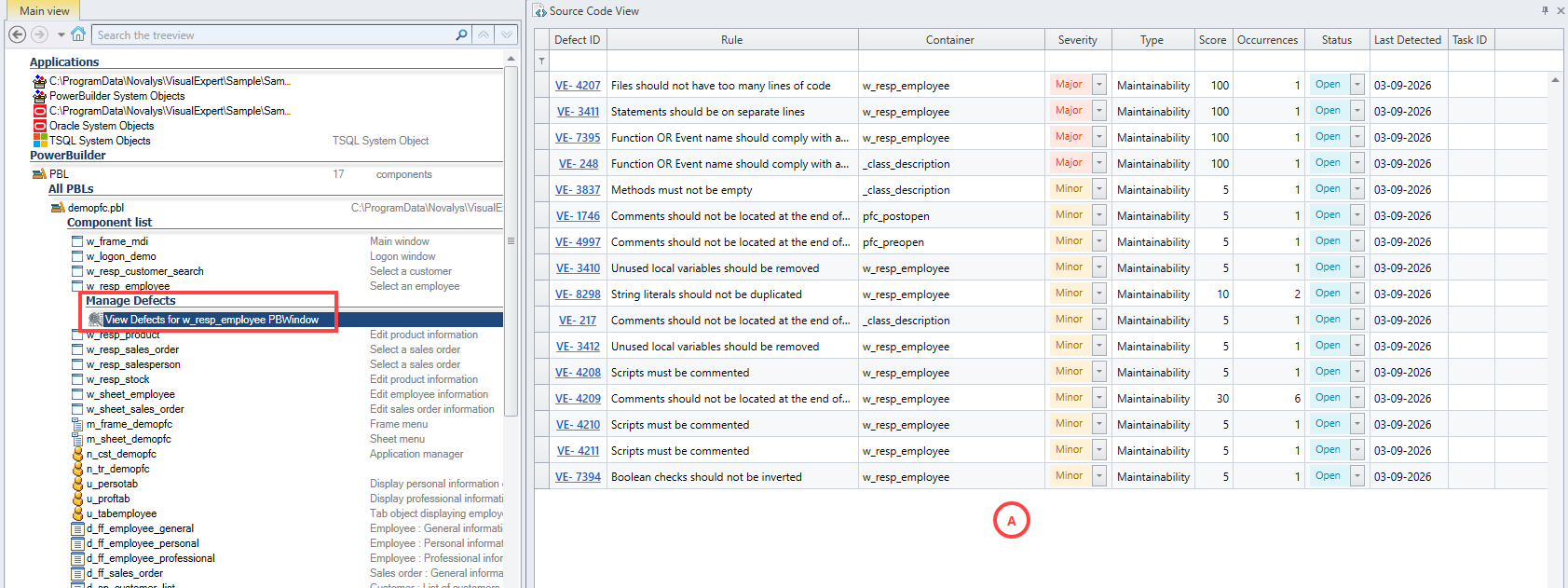
Task: Click the w_frame_mdi window icon
Action: click(x=77, y=241)
